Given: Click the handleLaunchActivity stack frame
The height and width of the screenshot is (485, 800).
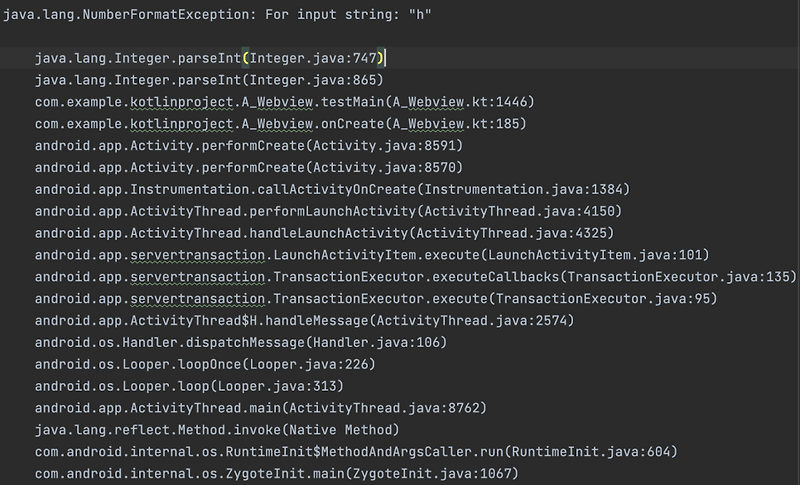Looking at the screenshot, I should click(x=324, y=234).
